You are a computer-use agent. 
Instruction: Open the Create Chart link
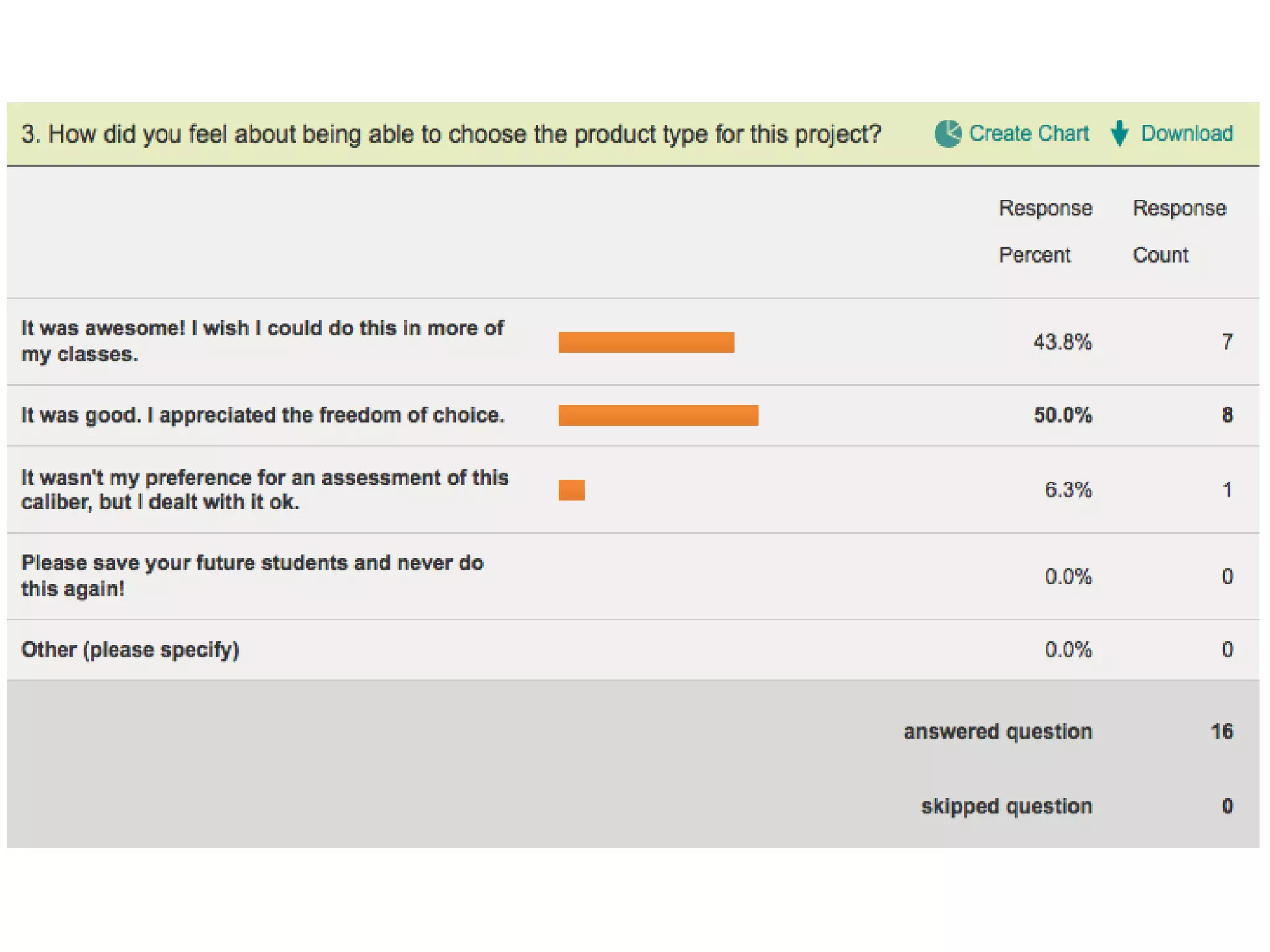(1029, 133)
